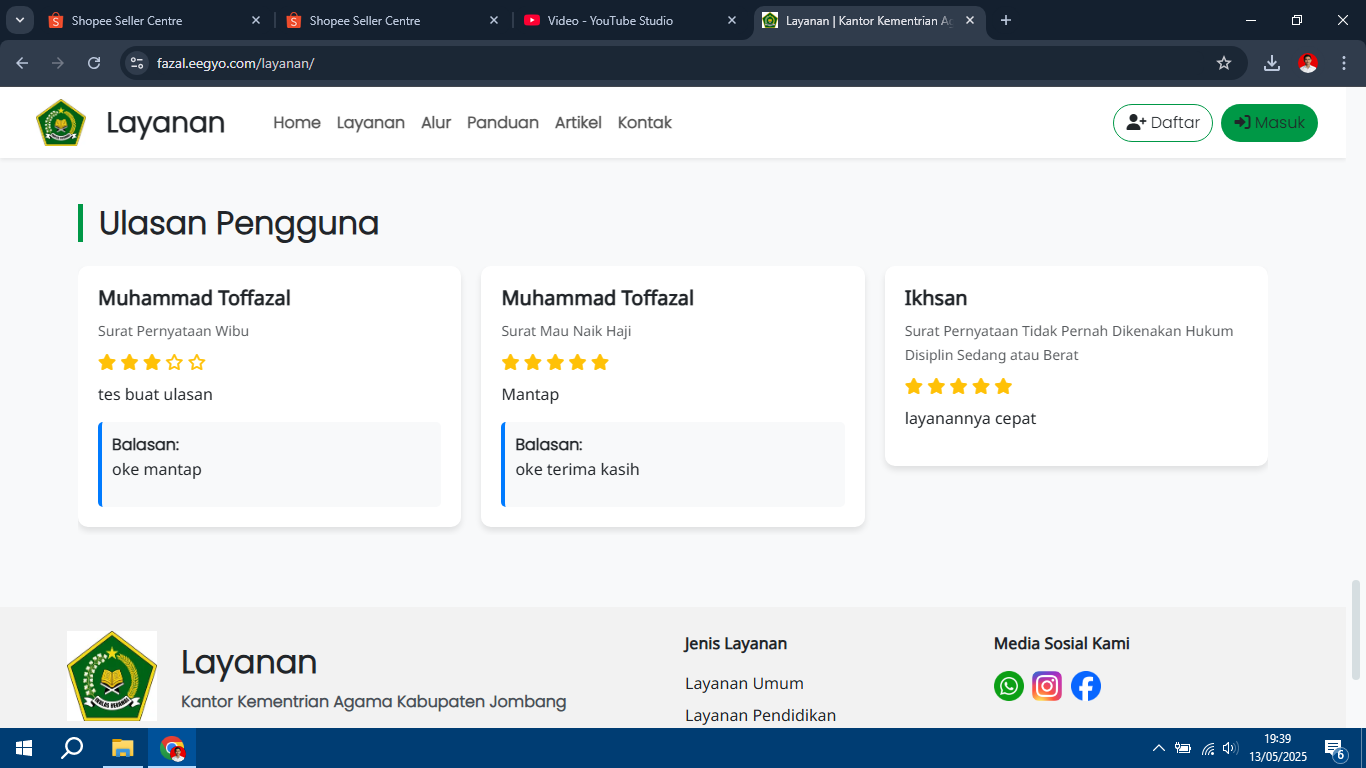Show hidden system tray icons

(1158, 748)
